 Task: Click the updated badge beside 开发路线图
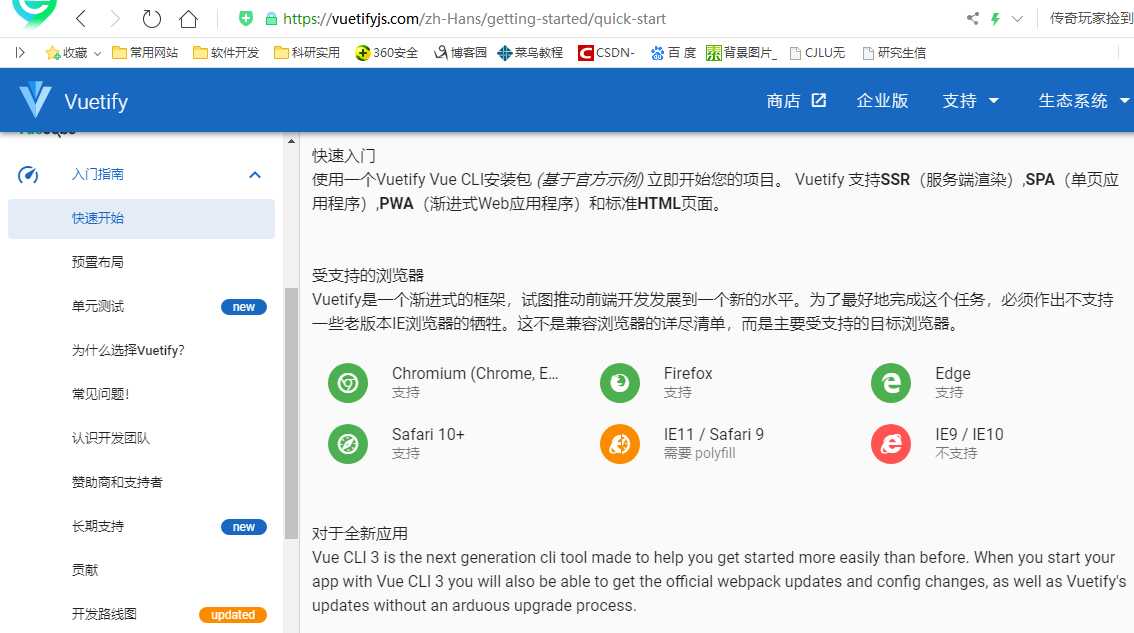233,615
